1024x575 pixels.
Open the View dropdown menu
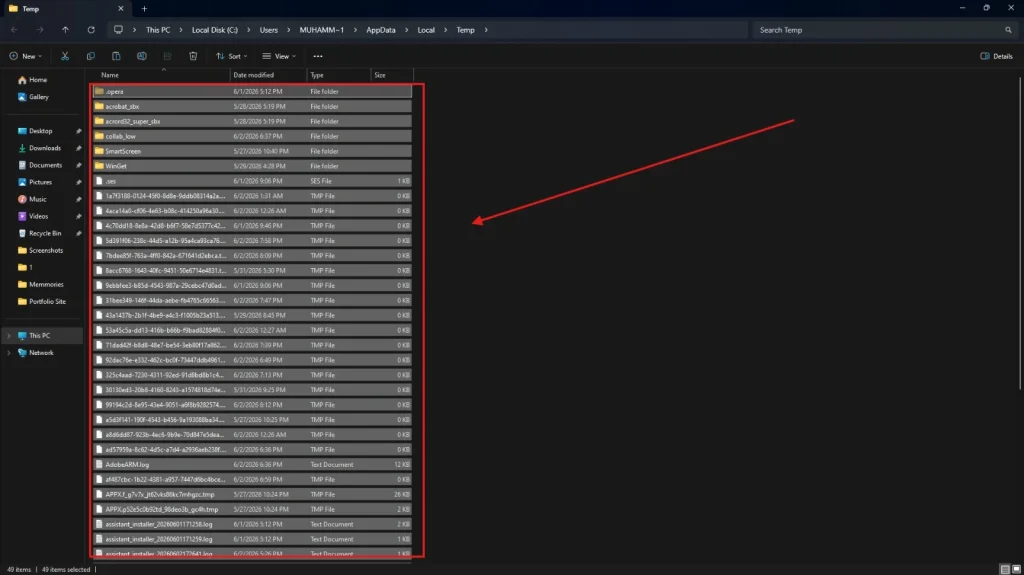click(279, 56)
